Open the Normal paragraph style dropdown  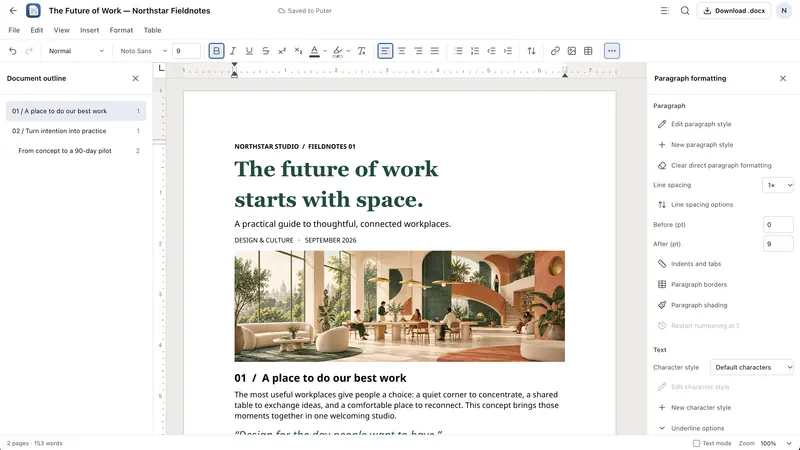tap(76, 51)
